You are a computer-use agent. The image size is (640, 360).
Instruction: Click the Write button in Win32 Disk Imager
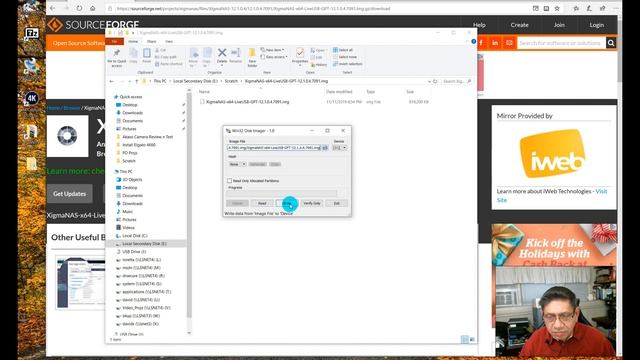[x=287, y=203]
